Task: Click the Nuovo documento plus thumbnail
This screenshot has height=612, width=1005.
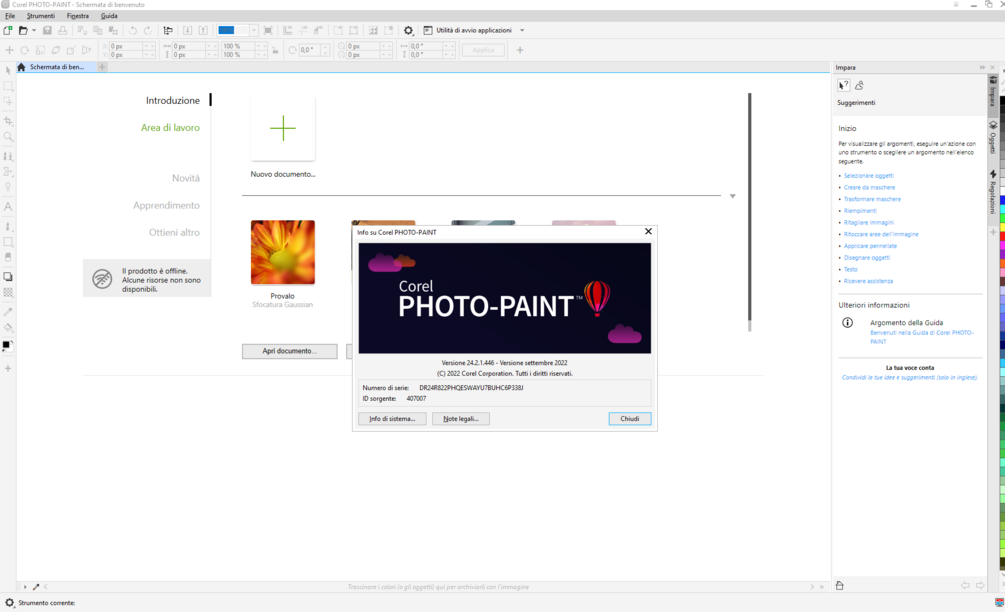Action: click(283, 128)
